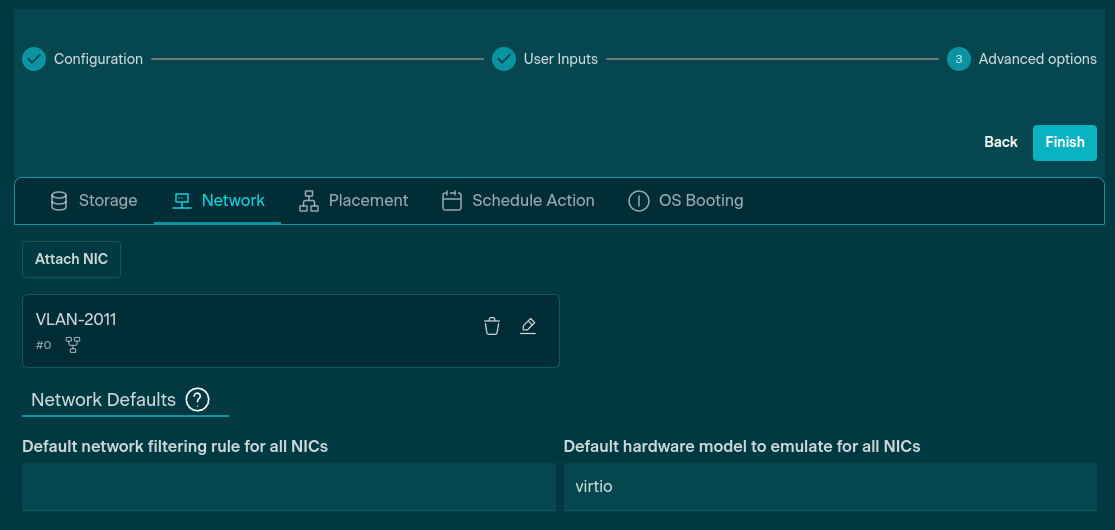Click the Storage database icon
The image size is (1115, 530).
(59, 201)
